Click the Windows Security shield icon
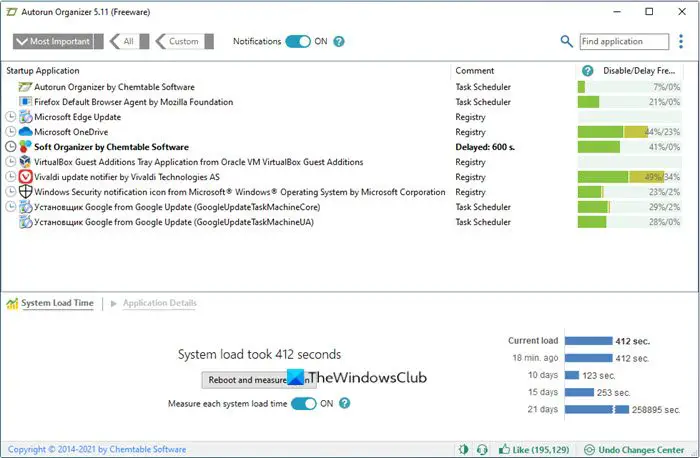This screenshot has width=700, height=458. pos(25,192)
